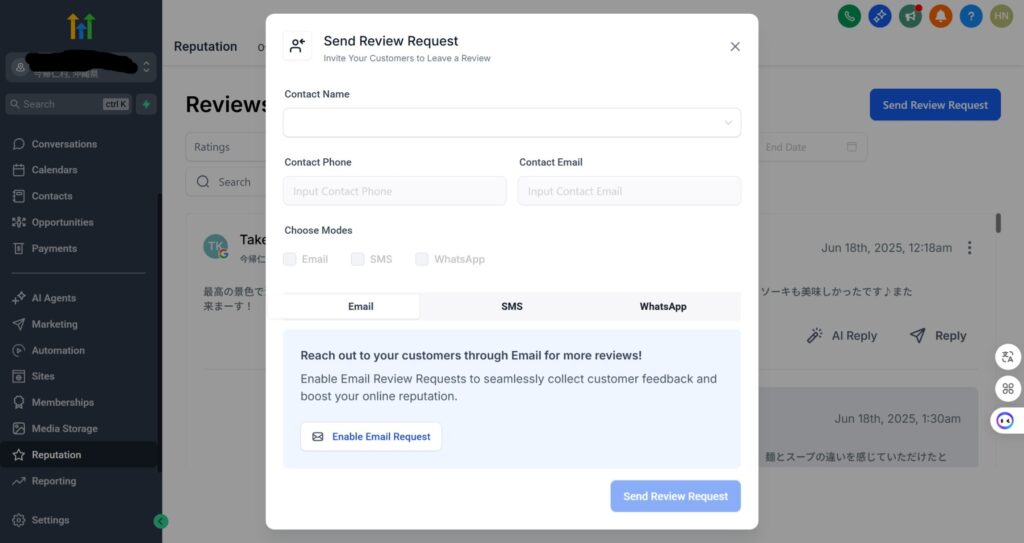Open the orange notifications bell

click(x=940, y=16)
